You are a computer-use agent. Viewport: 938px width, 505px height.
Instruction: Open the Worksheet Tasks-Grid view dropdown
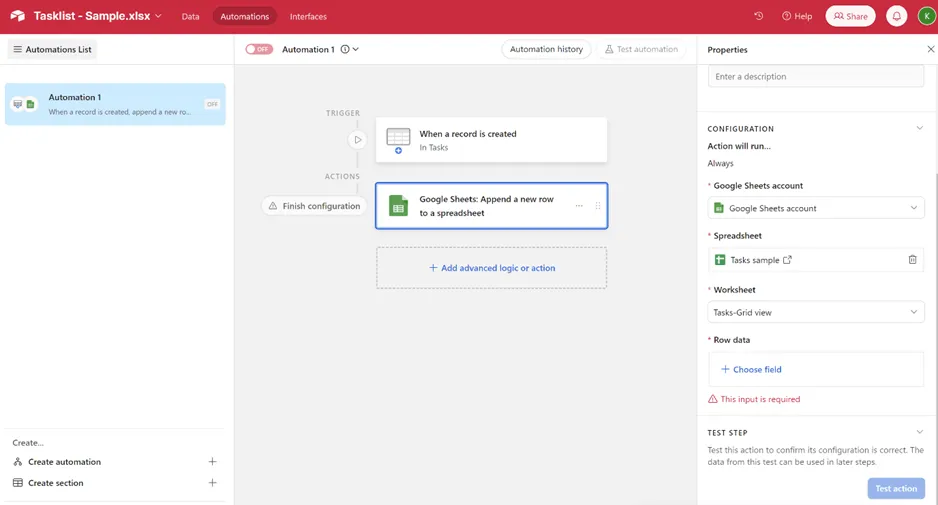(816, 312)
